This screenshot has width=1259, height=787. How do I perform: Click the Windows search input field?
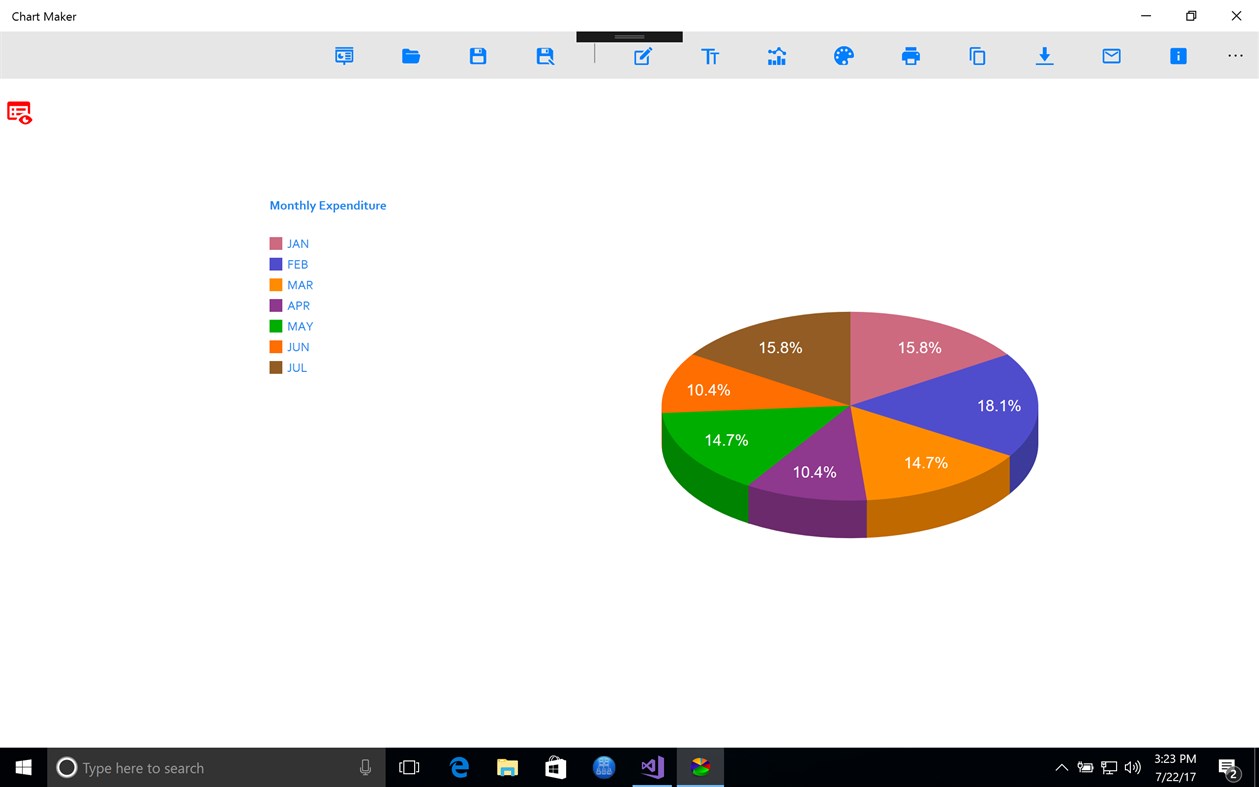pos(200,767)
